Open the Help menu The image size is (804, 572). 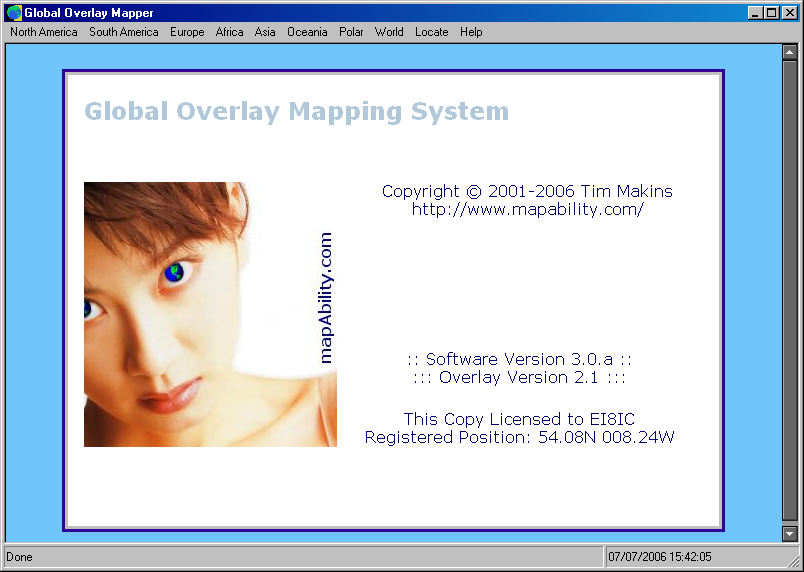(471, 32)
